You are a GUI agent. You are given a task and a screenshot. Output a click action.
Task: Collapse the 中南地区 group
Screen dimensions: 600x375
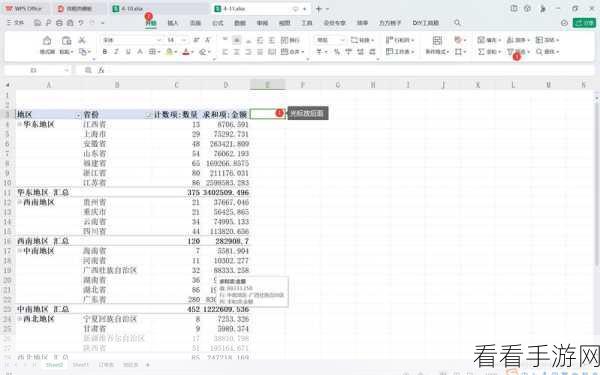pyautogui.click(x=19, y=251)
